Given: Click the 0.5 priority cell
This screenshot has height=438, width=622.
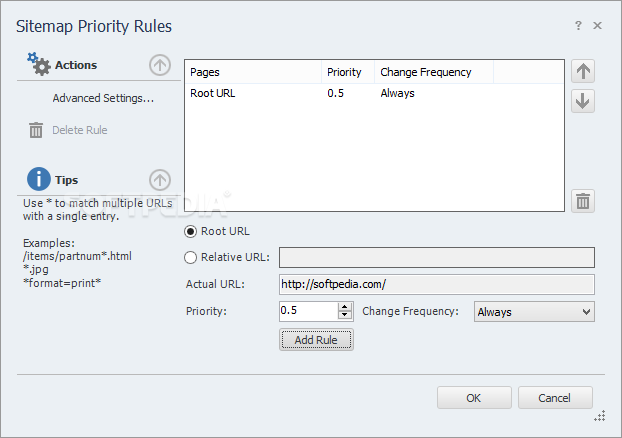Looking at the screenshot, I should [x=336, y=93].
